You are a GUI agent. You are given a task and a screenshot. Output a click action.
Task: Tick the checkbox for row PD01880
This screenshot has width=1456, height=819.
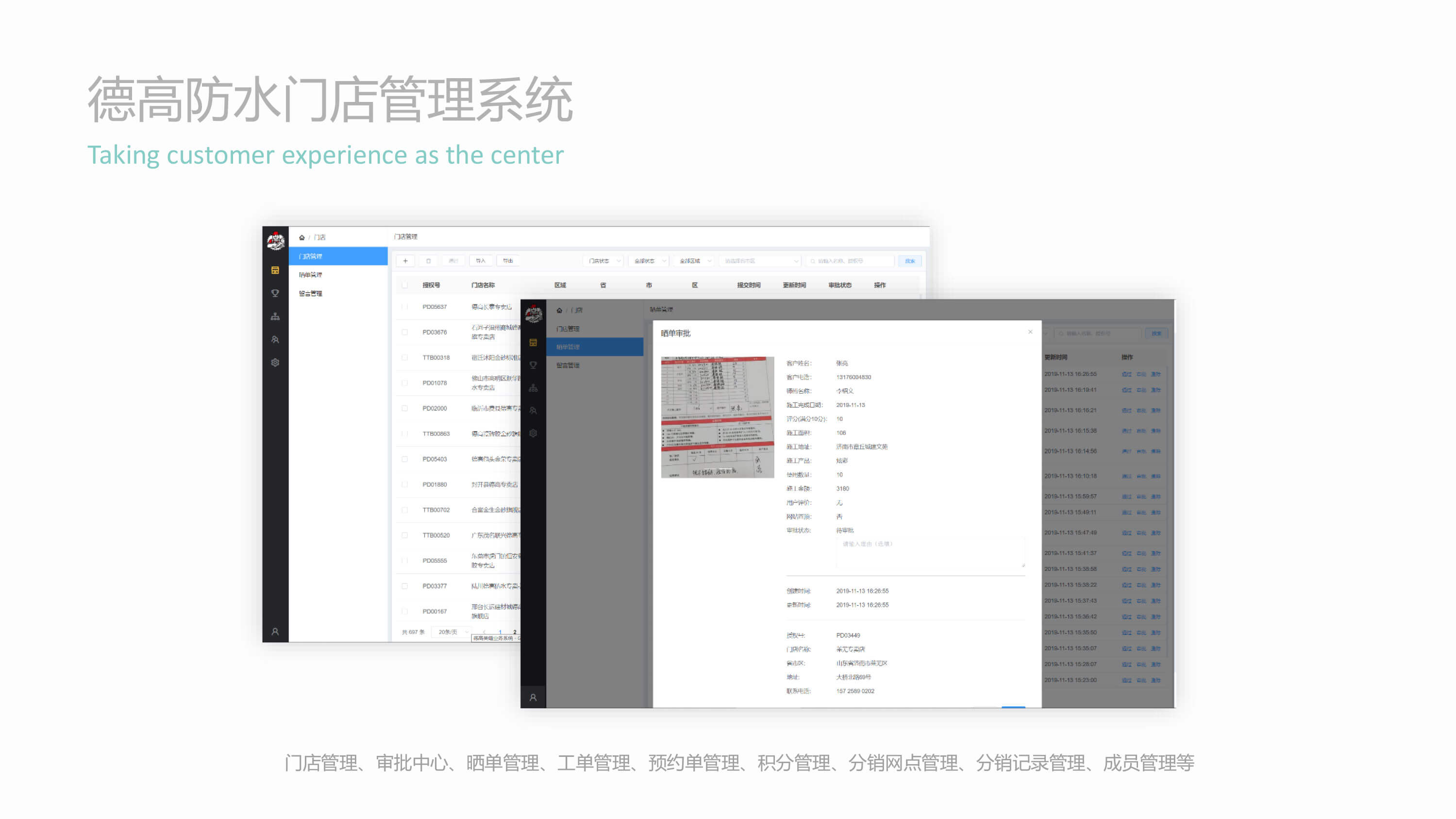click(x=405, y=485)
